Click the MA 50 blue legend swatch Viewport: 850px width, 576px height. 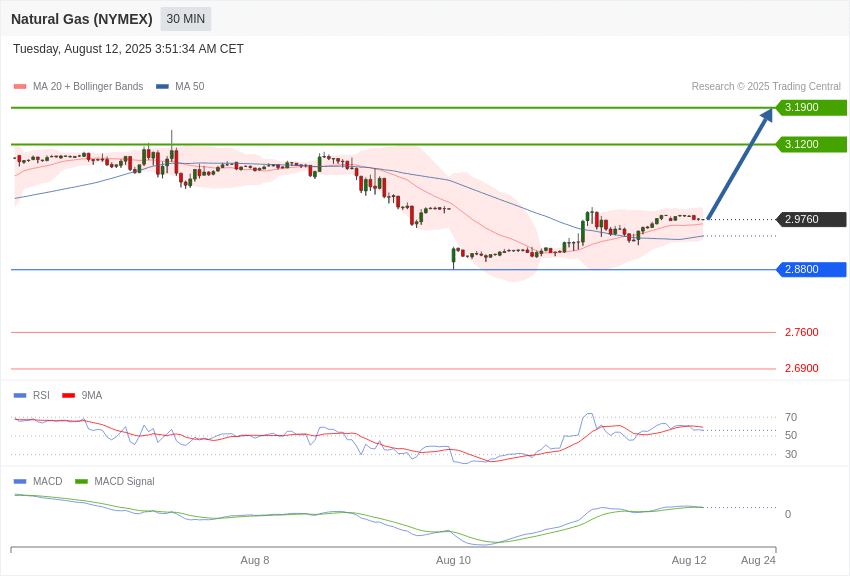pos(162,87)
